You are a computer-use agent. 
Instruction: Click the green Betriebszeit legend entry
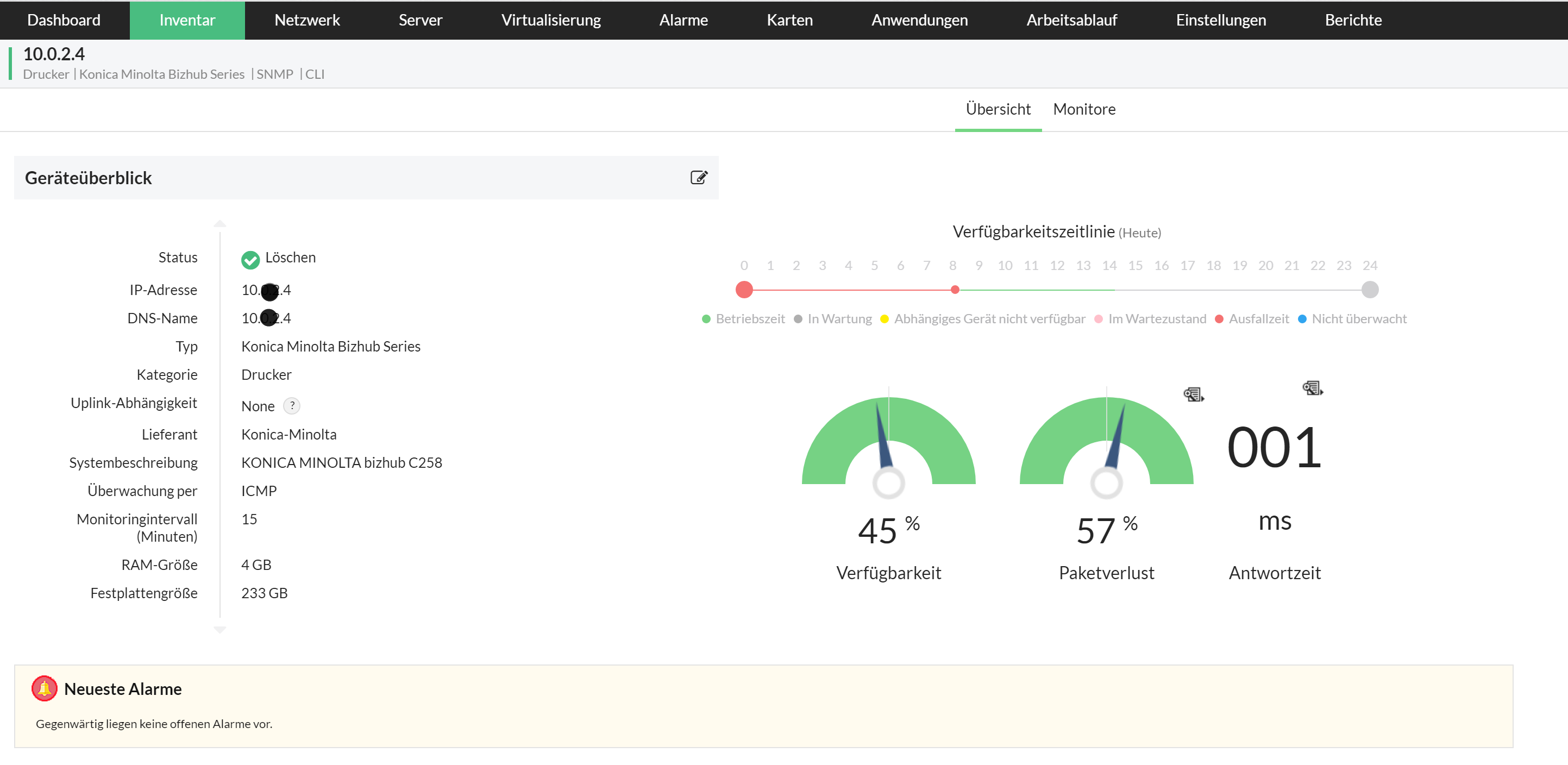pos(743,319)
